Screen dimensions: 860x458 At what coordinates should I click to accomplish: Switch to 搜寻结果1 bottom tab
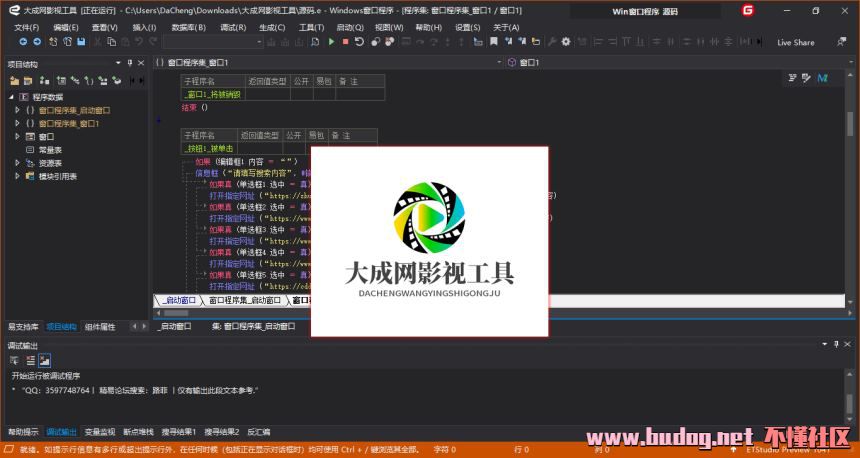(179, 432)
